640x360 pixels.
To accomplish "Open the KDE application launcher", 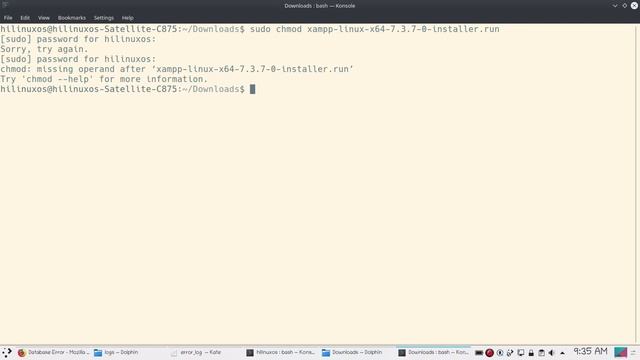I will click(x=7, y=353).
